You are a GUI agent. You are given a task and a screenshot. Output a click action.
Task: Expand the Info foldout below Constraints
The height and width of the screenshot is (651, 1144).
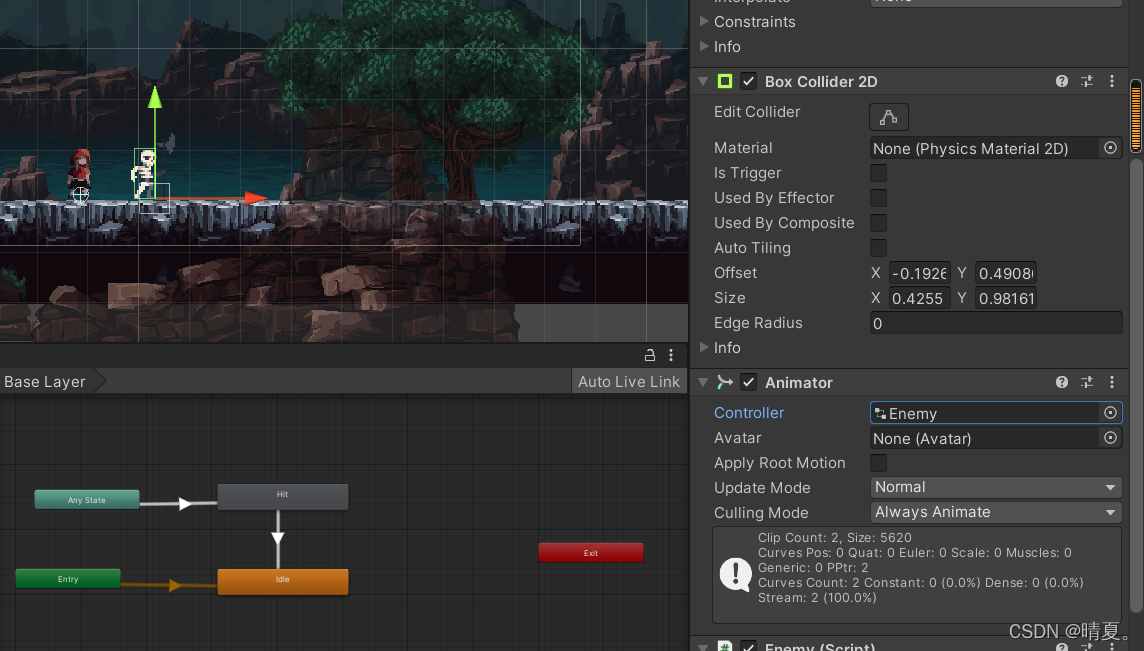(704, 46)
